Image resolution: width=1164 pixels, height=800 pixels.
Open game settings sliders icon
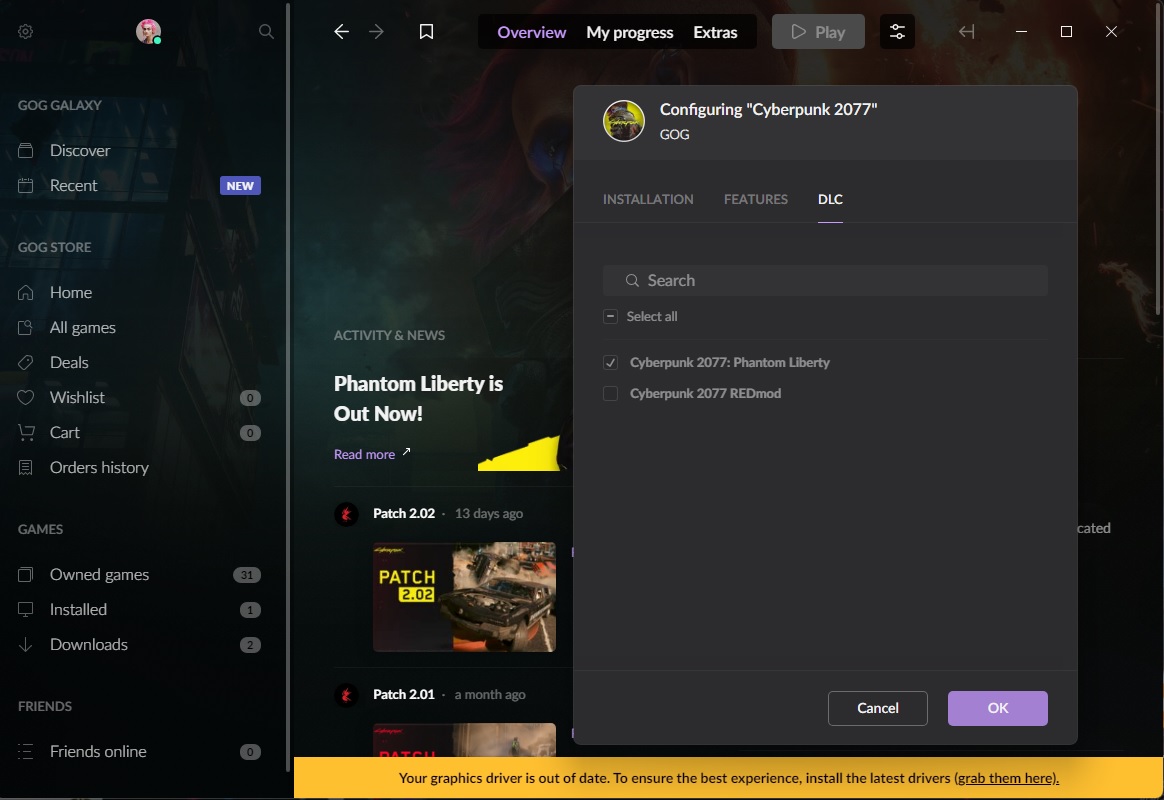(x=897, y=31)
